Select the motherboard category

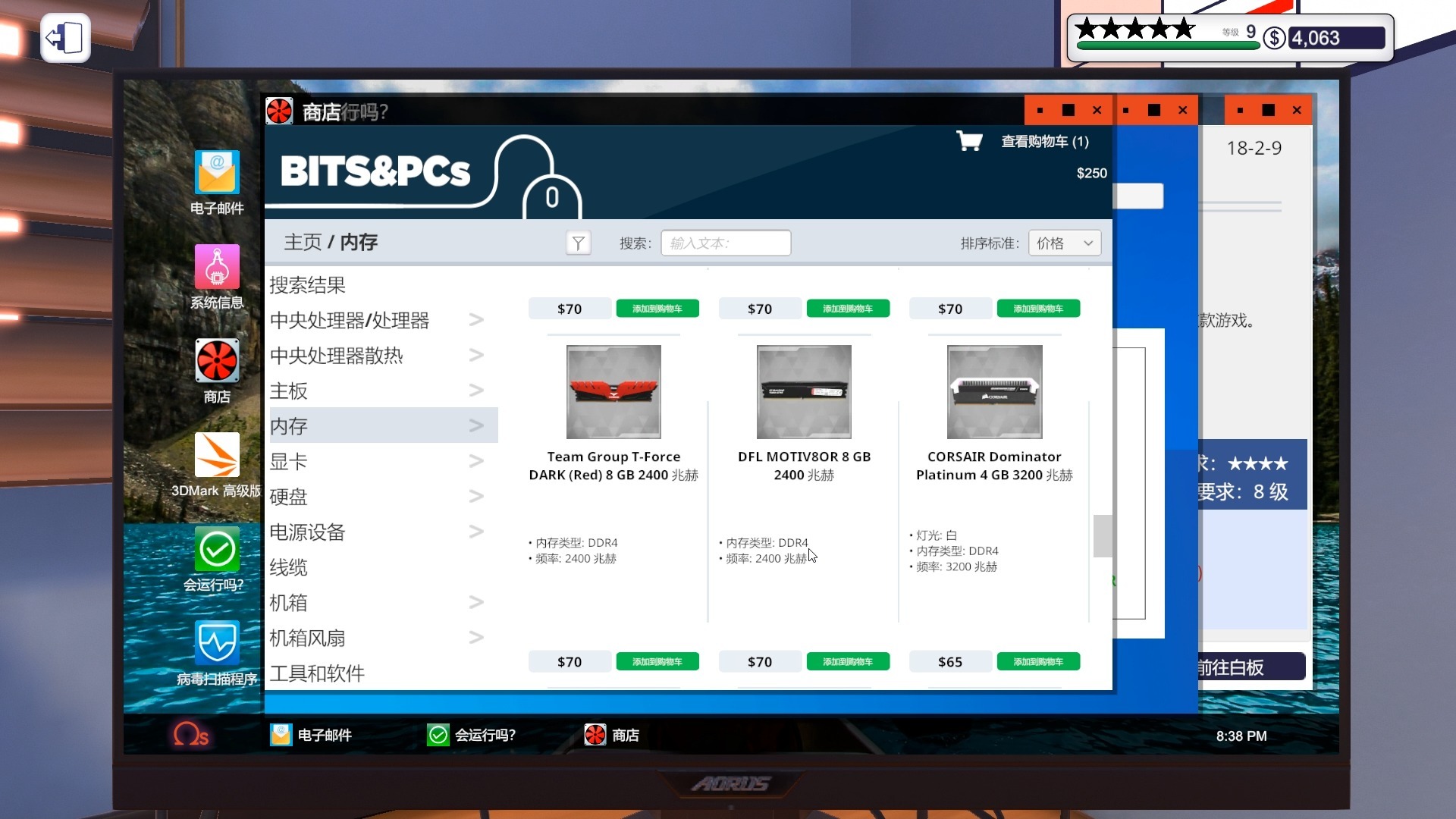coord(289,391)
